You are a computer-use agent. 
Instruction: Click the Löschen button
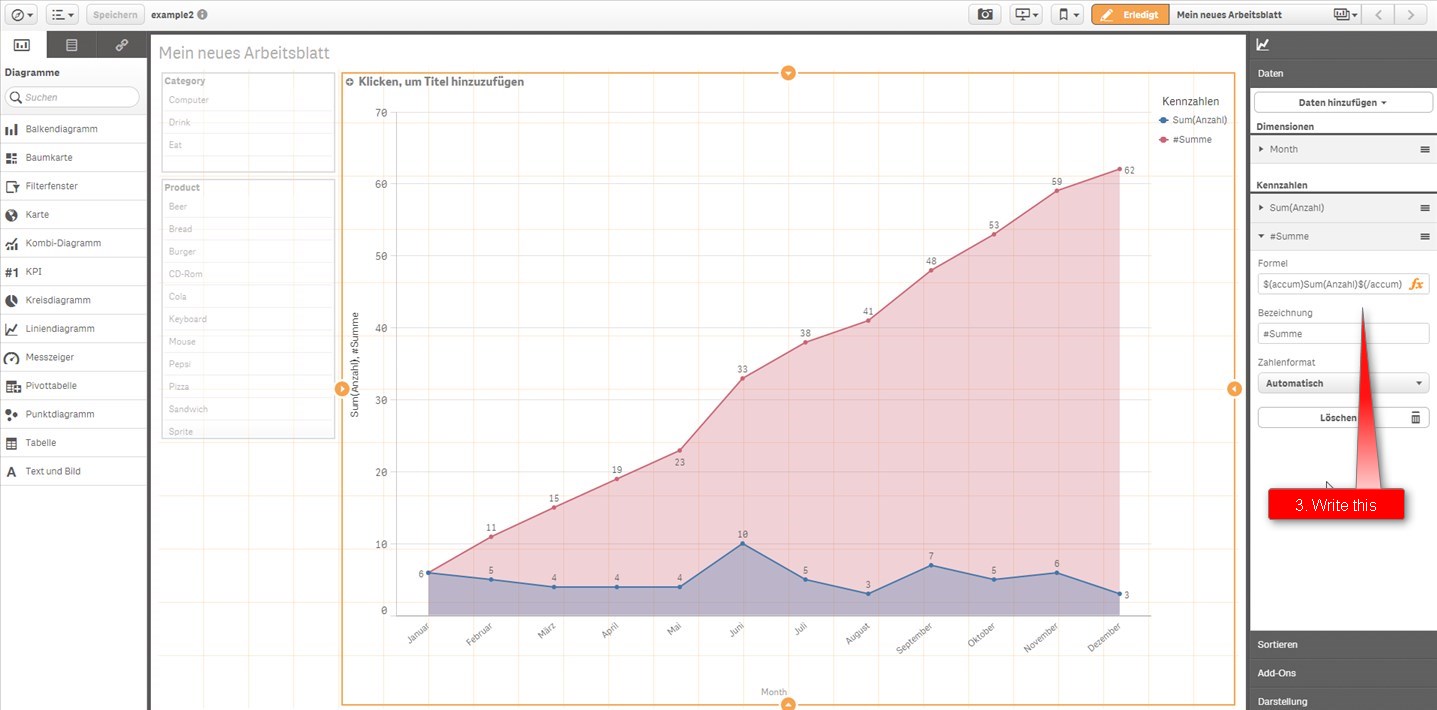point(1343,417)
